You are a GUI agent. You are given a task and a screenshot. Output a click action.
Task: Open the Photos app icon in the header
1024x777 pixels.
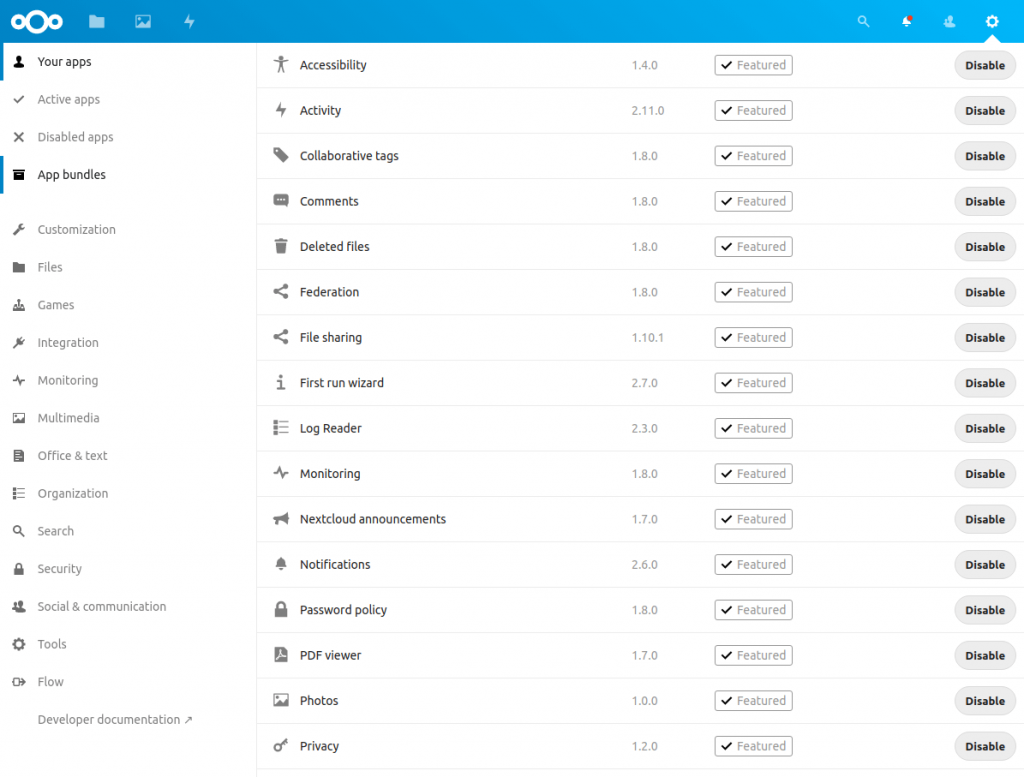click(142, 21)
